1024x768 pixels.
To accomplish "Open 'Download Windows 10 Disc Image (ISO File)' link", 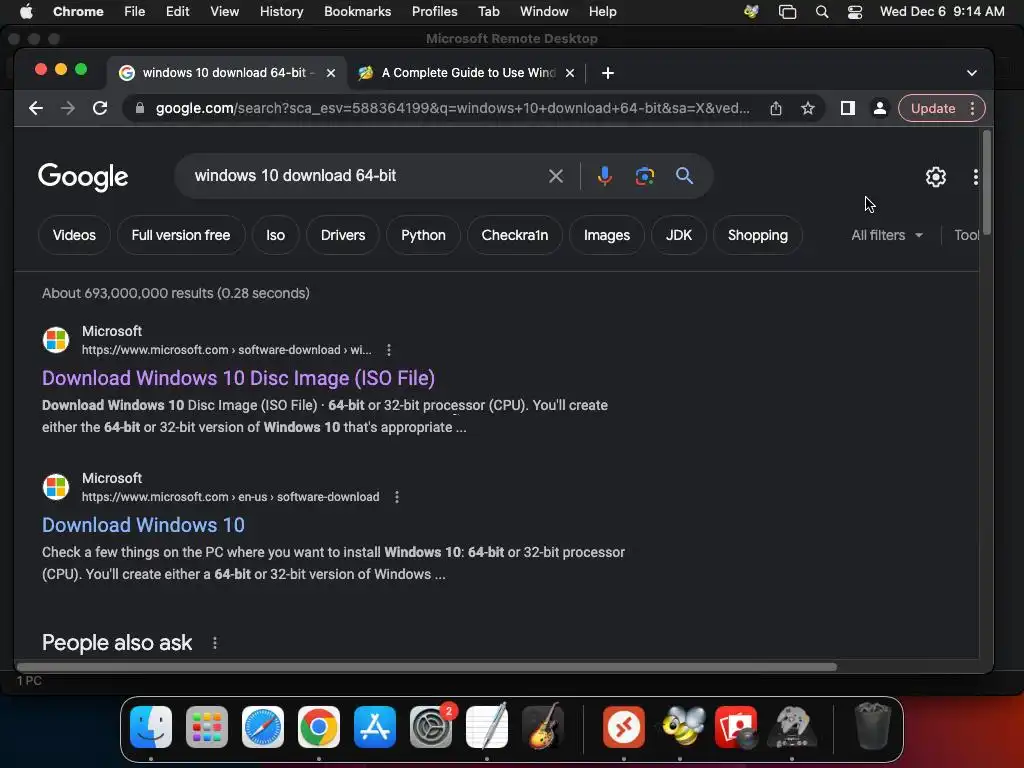I will click(x=238, y=378).
